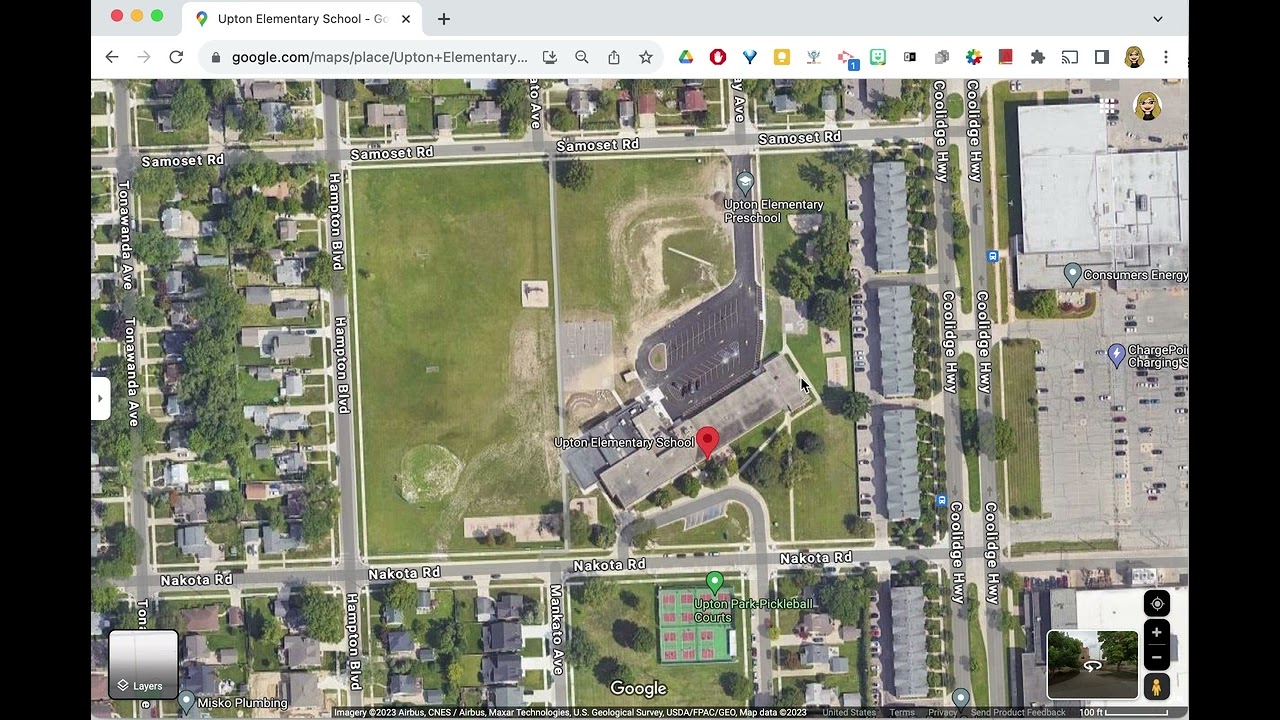Toggle the 100 ft map scale

pos(1123,713)
